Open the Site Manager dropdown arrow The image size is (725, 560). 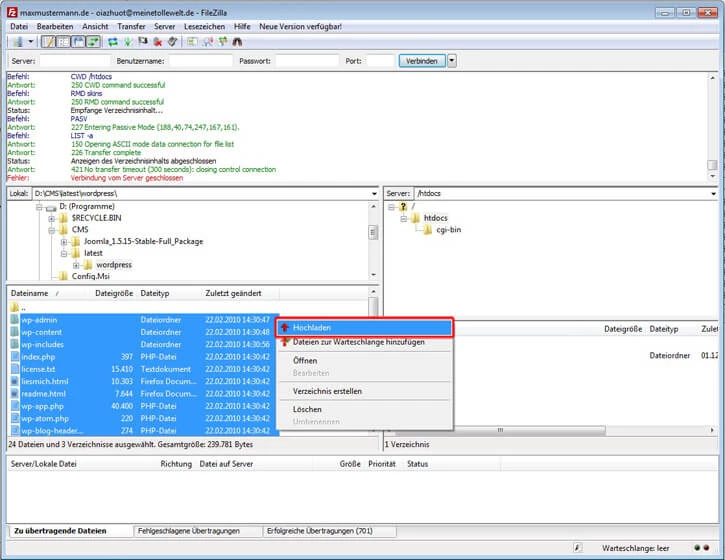(x=31, y=42)
